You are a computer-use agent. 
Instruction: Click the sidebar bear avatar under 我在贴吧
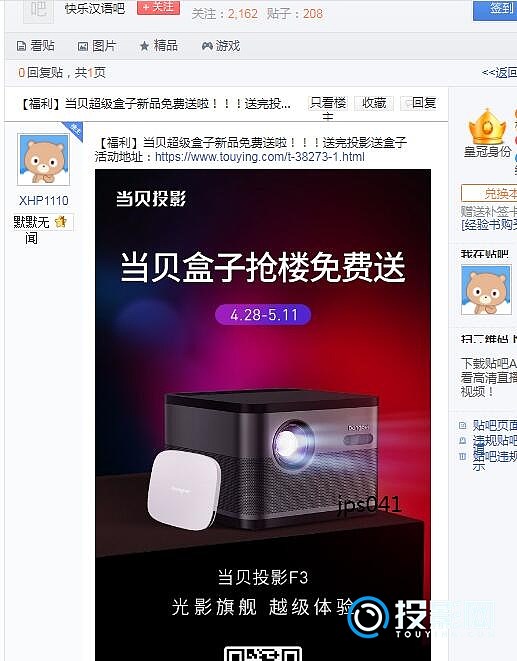(486, 290)
